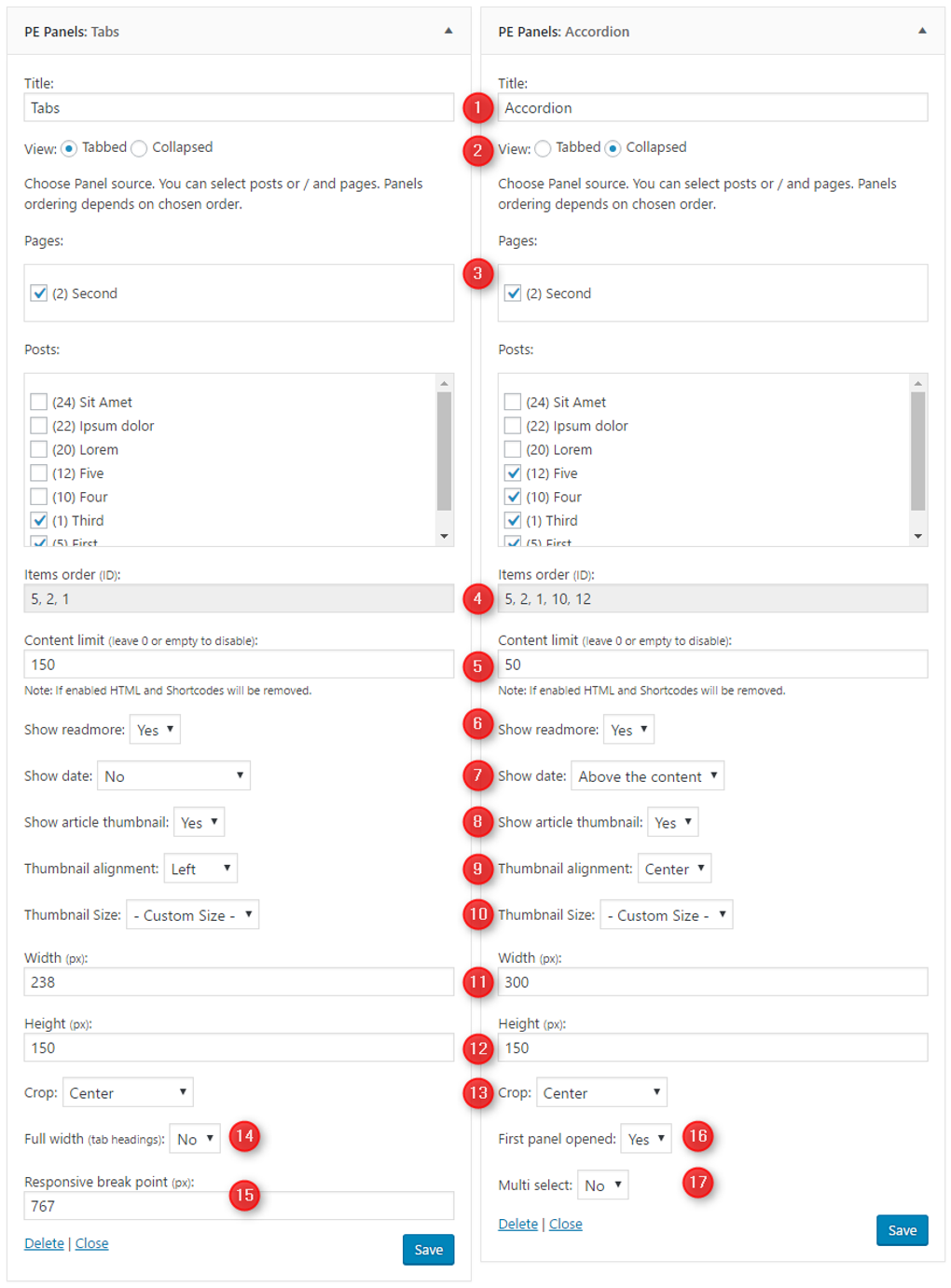Viewport: 951px width, 1288px height.
Task: Select Tabbed view in the Accordion panel
Action: [x=543, y=147]
